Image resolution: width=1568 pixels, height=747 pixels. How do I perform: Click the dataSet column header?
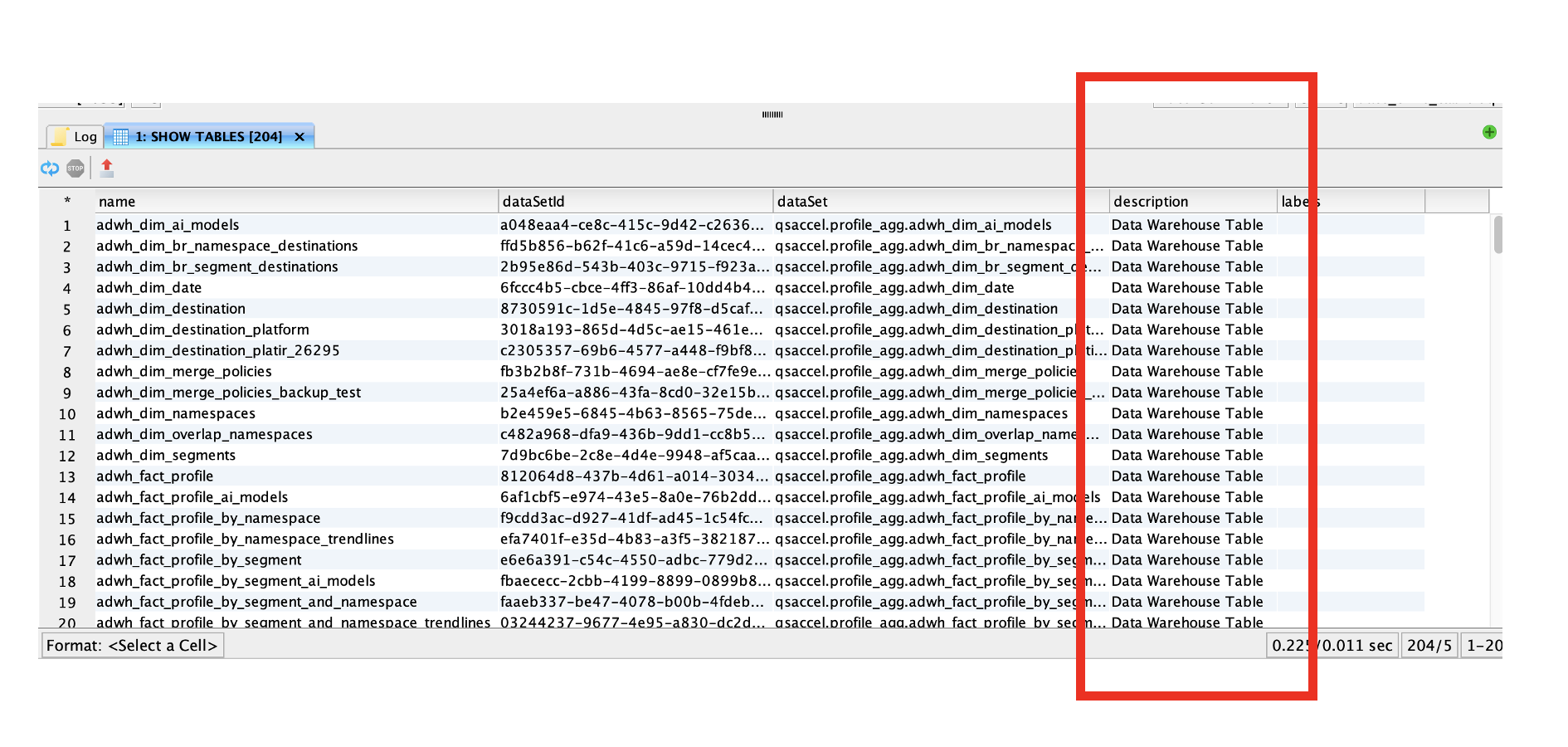click(x=925, y=202)
